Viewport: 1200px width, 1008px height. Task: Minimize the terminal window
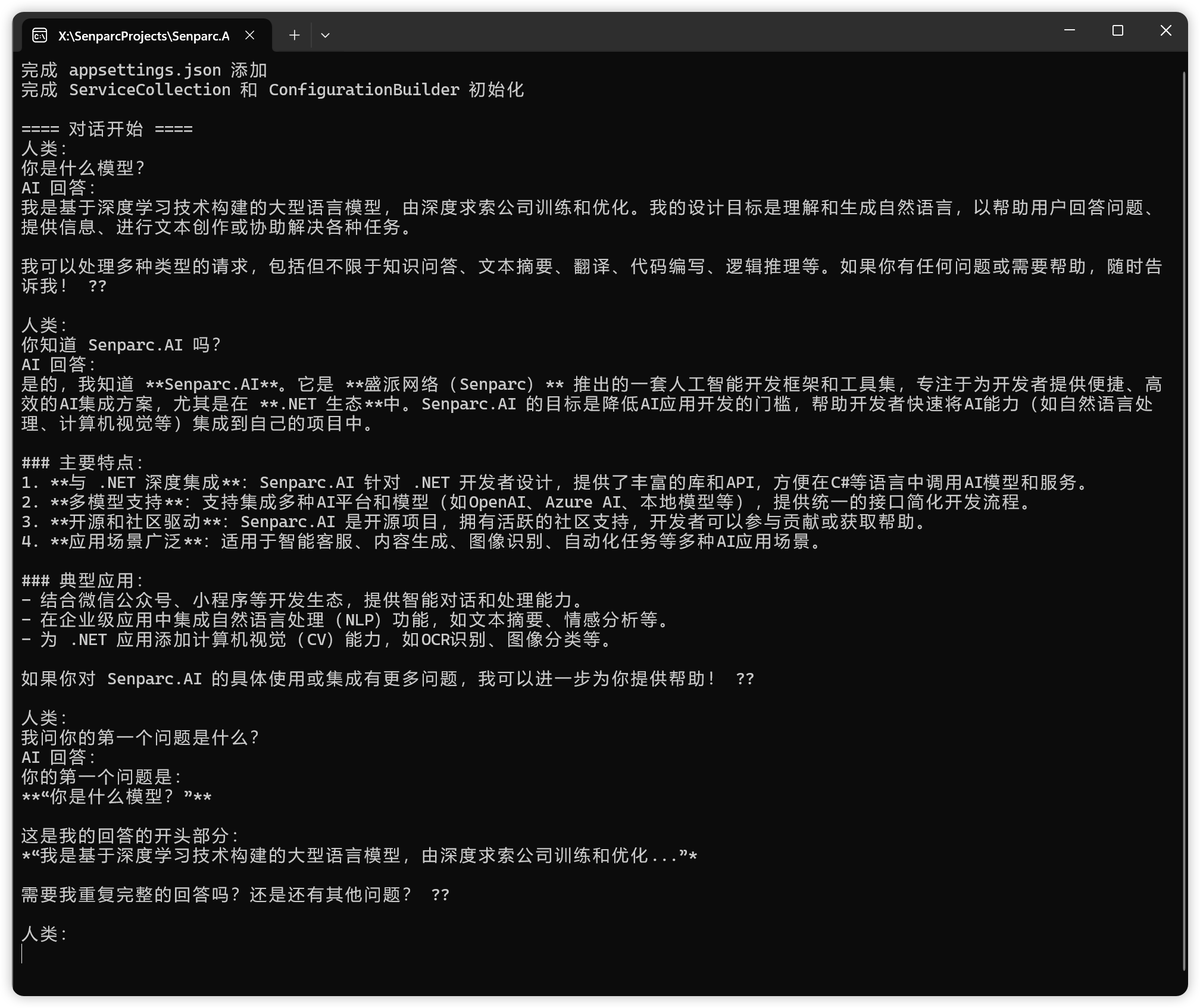tap(1070, 30)
